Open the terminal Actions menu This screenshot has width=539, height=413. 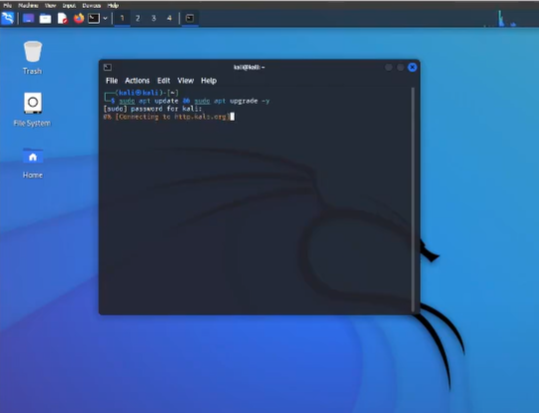(x=137, y=81)
